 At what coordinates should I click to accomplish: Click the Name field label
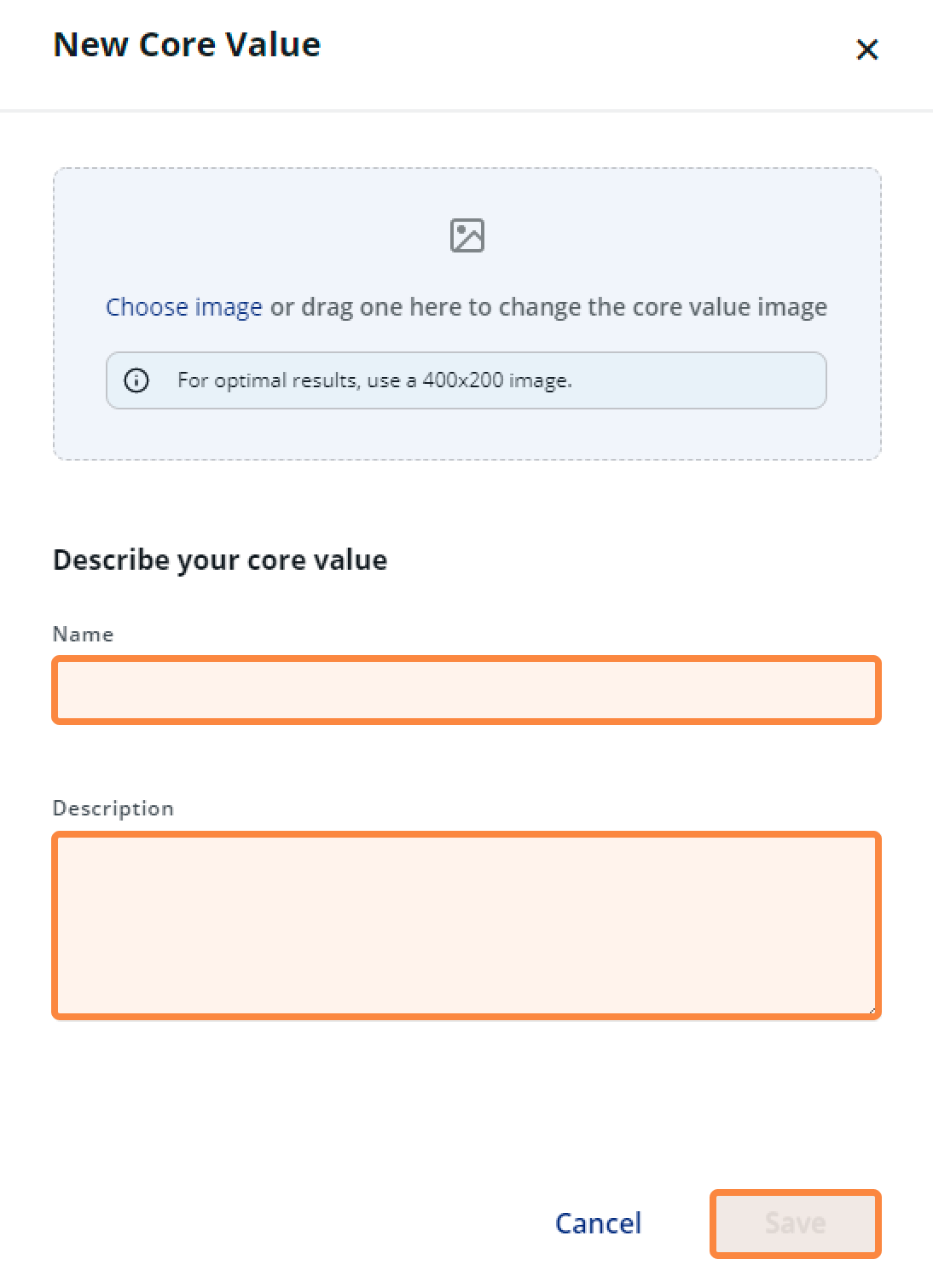pos(83,634)
